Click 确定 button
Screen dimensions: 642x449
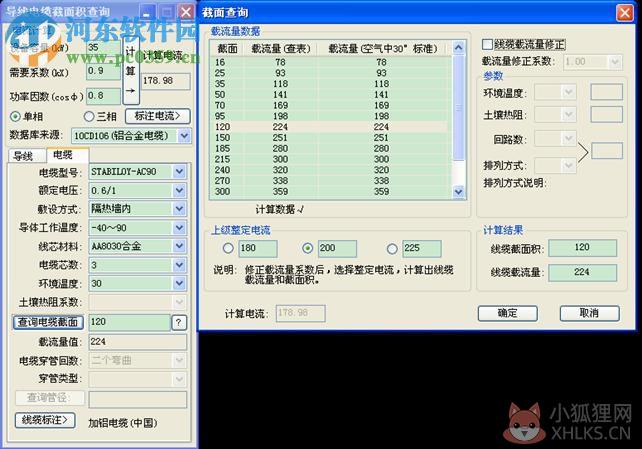[508, 314]
